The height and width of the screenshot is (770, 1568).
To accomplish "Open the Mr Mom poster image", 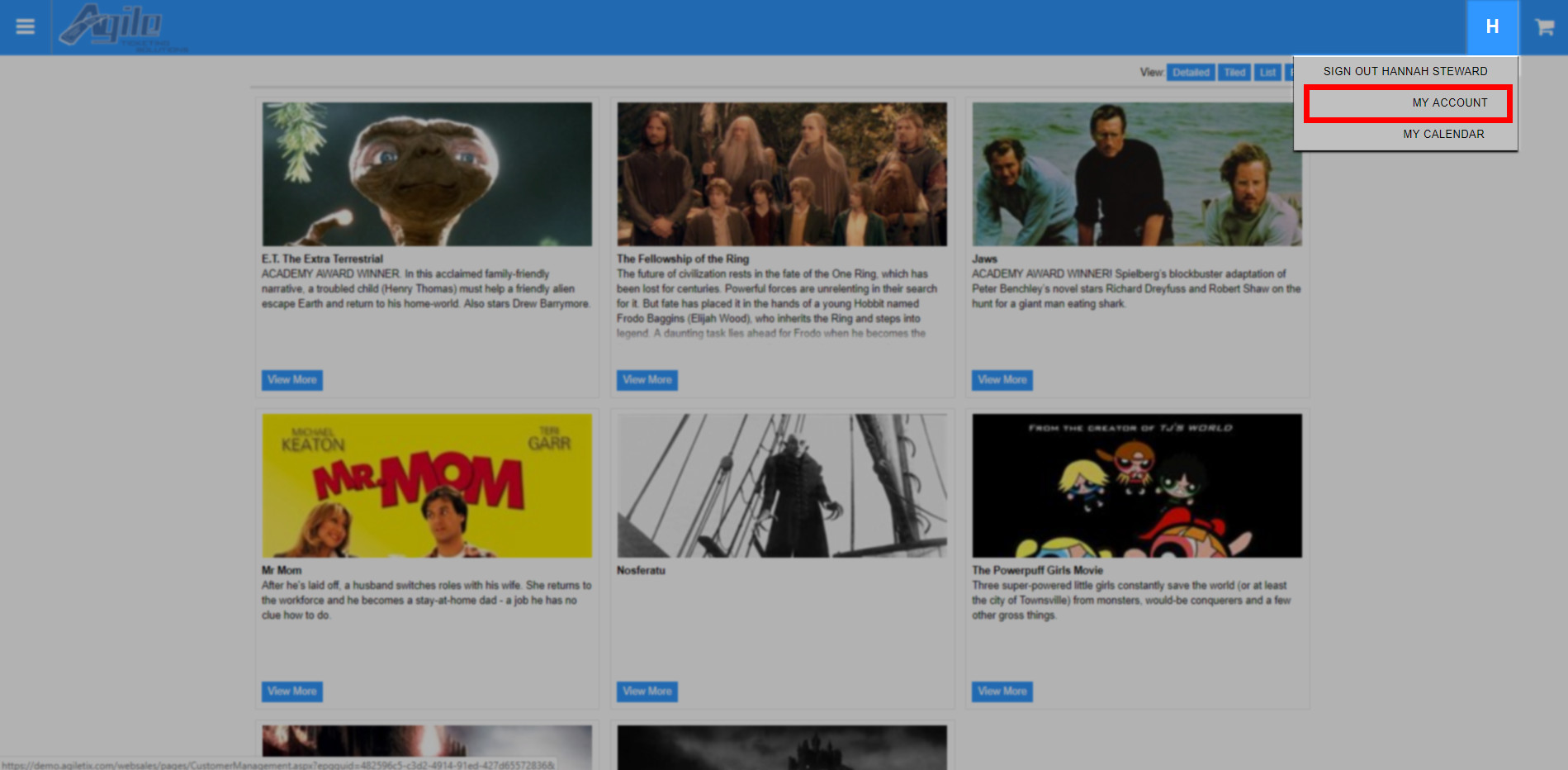I will point(427,486).
